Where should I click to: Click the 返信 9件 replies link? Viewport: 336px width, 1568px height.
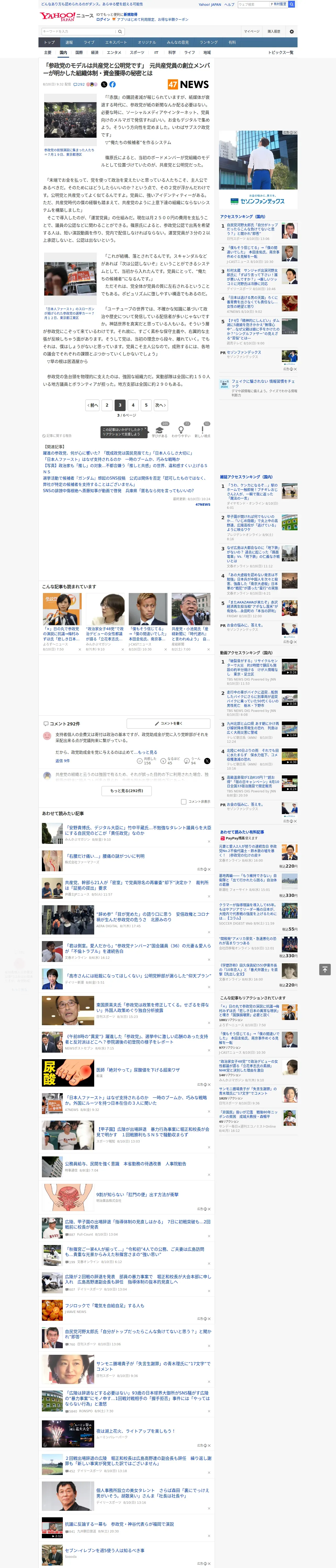click(x=62, y=761)
